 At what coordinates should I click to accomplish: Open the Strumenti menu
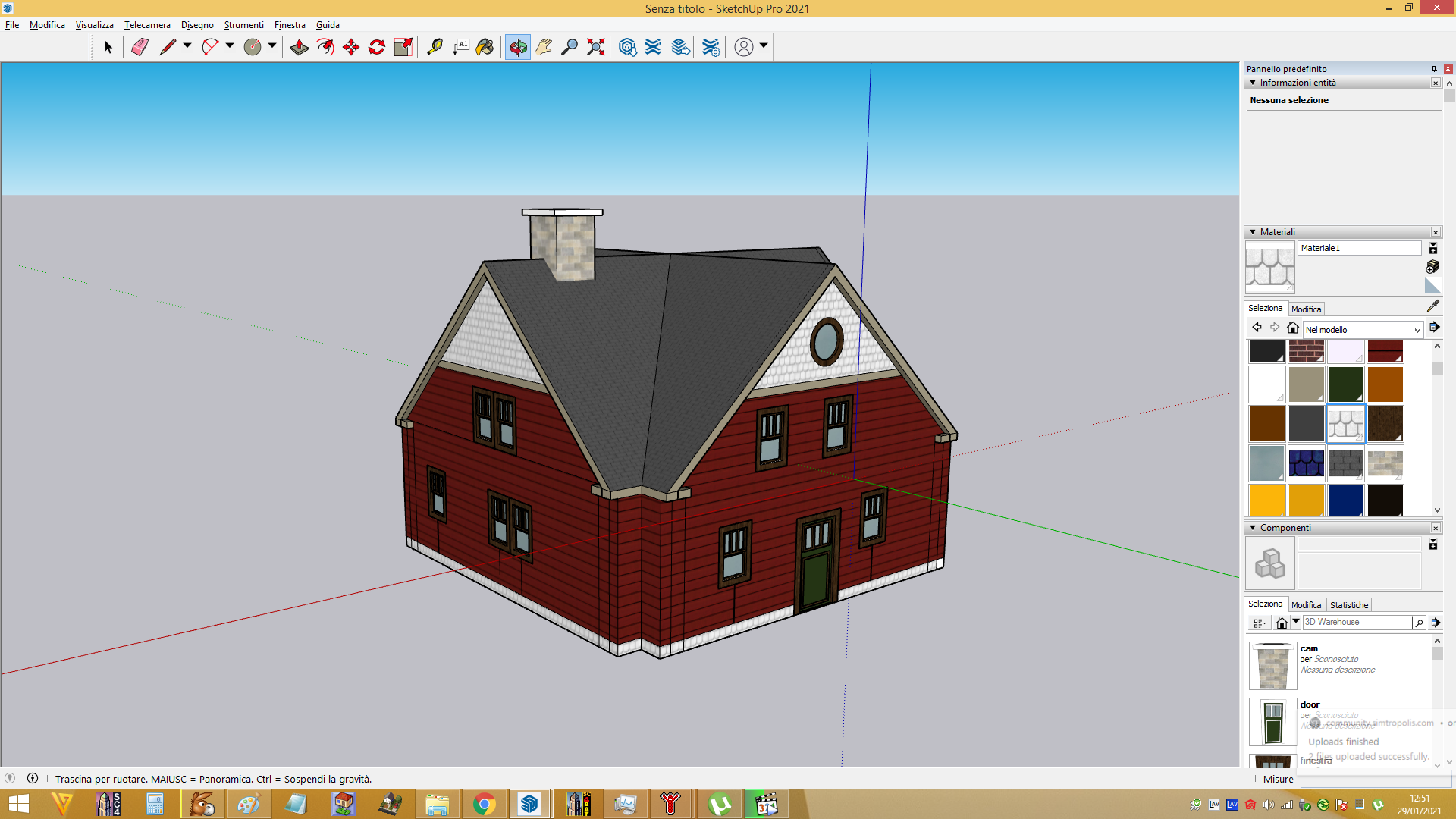(x=243, y=25)
